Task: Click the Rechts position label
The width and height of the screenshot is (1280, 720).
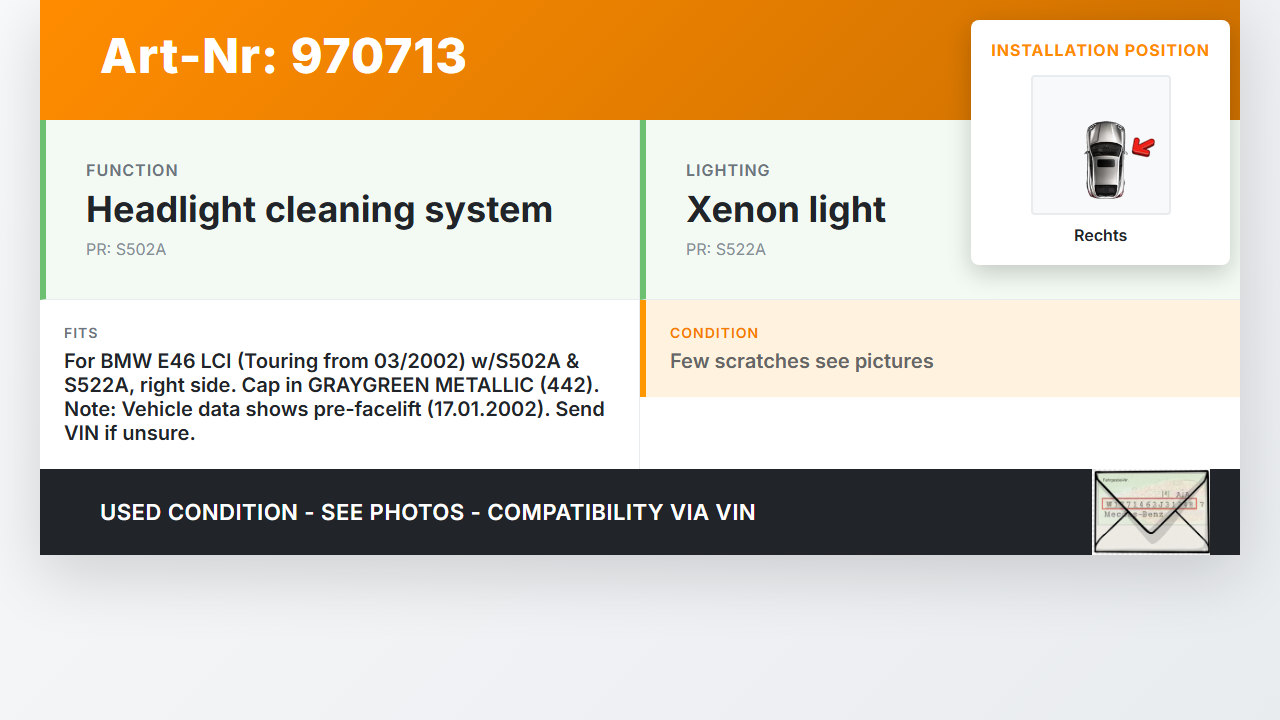Action: [1100, 236]
